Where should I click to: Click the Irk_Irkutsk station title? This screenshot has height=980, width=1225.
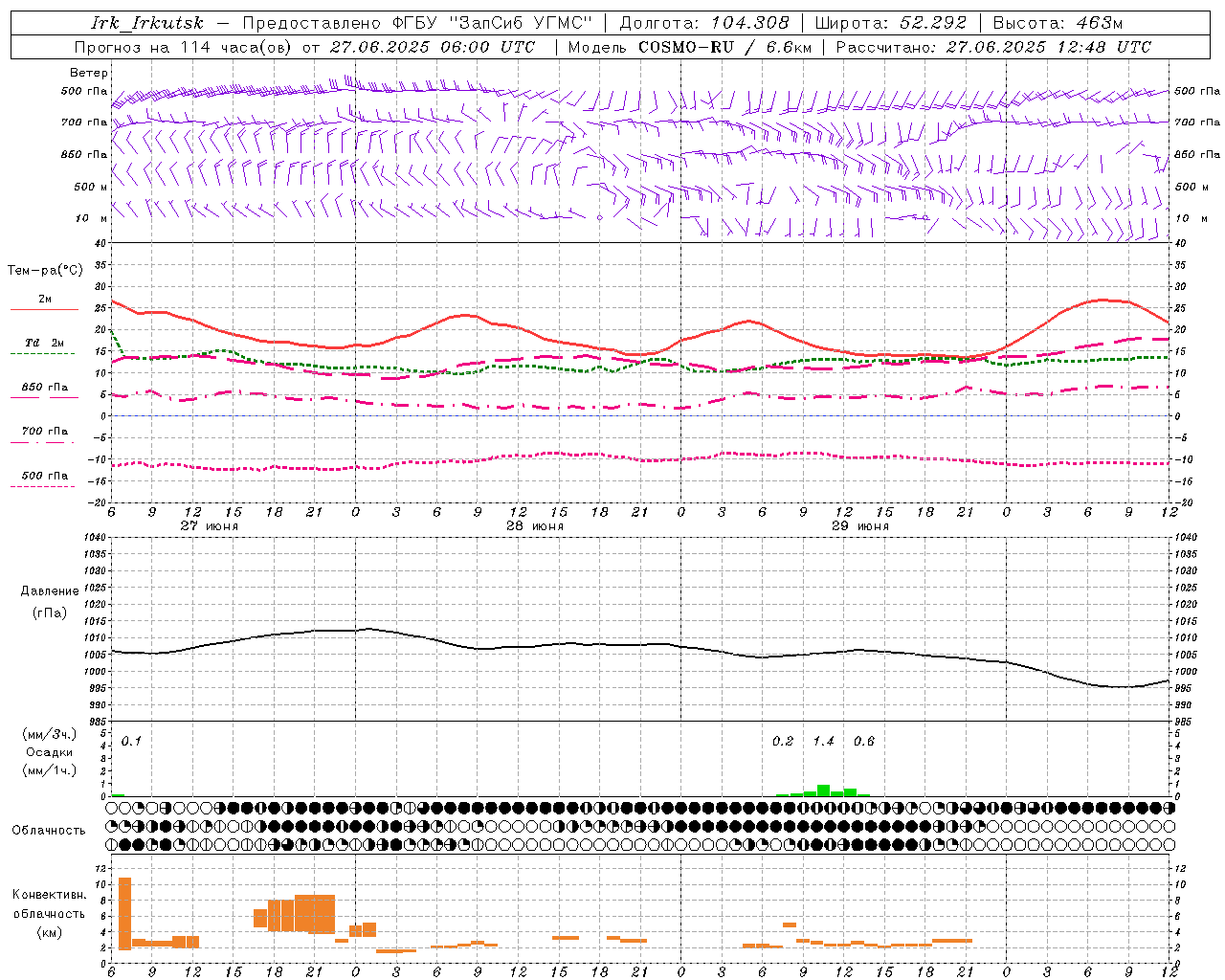(147, 23)
